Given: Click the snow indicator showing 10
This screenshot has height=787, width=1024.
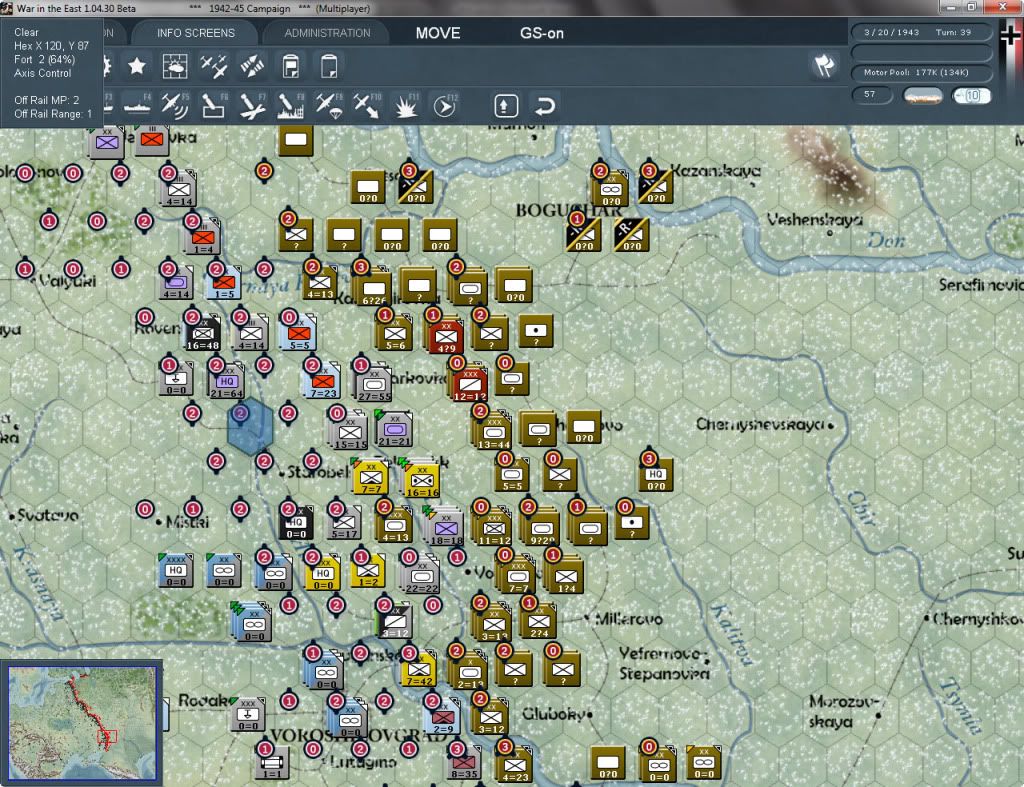Looking at the screenshot, I should tap(971, 96).
